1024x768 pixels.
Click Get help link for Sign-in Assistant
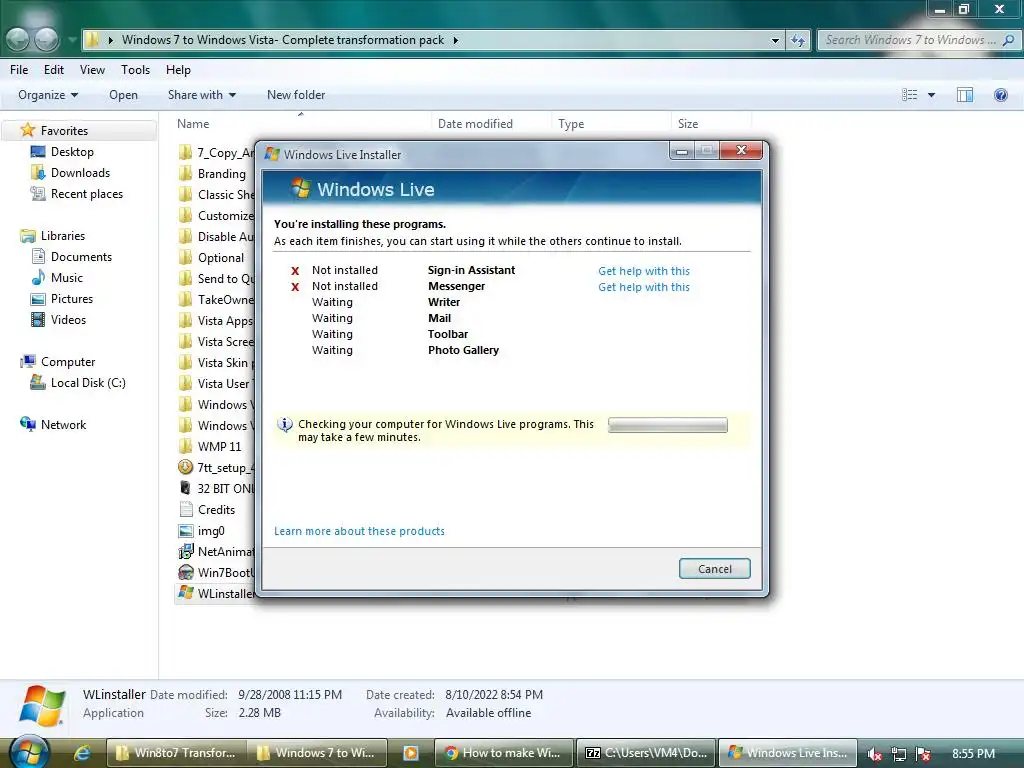[x=644, y=271]
